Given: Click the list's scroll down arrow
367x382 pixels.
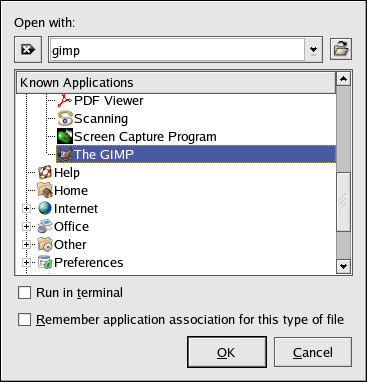Looking at the screenshot, I should coord(344,266).
